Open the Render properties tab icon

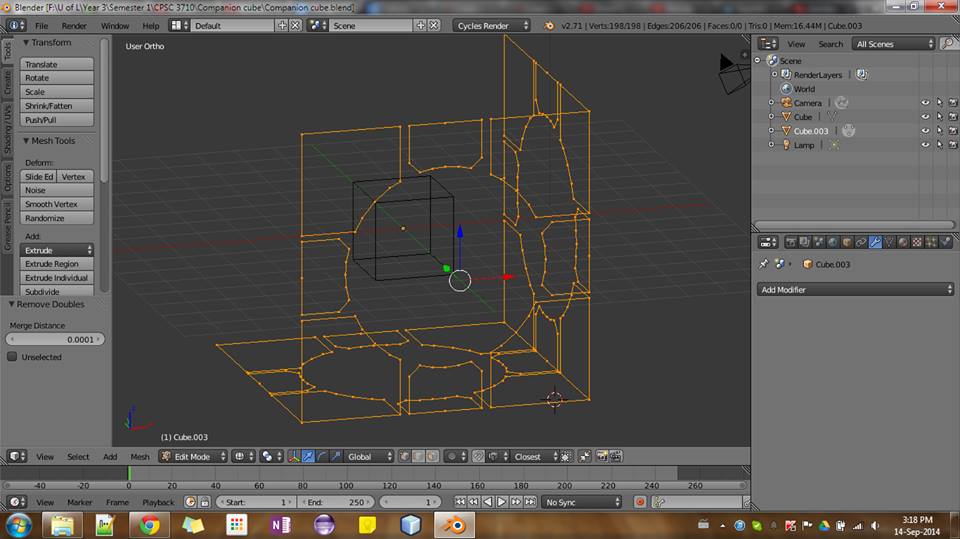tap(791, 242)
